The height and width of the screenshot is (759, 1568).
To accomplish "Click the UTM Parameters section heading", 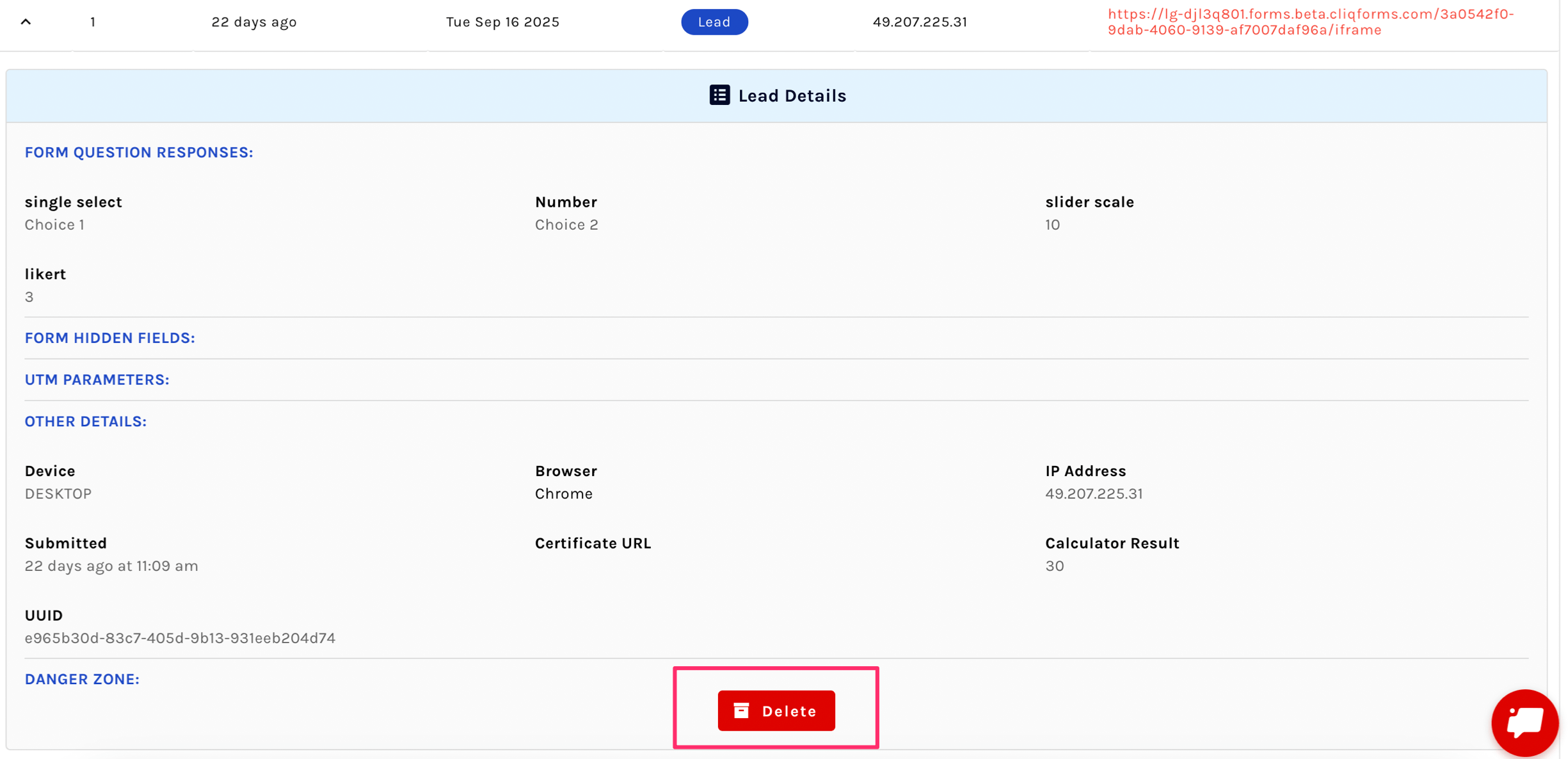I will (97, 379).
